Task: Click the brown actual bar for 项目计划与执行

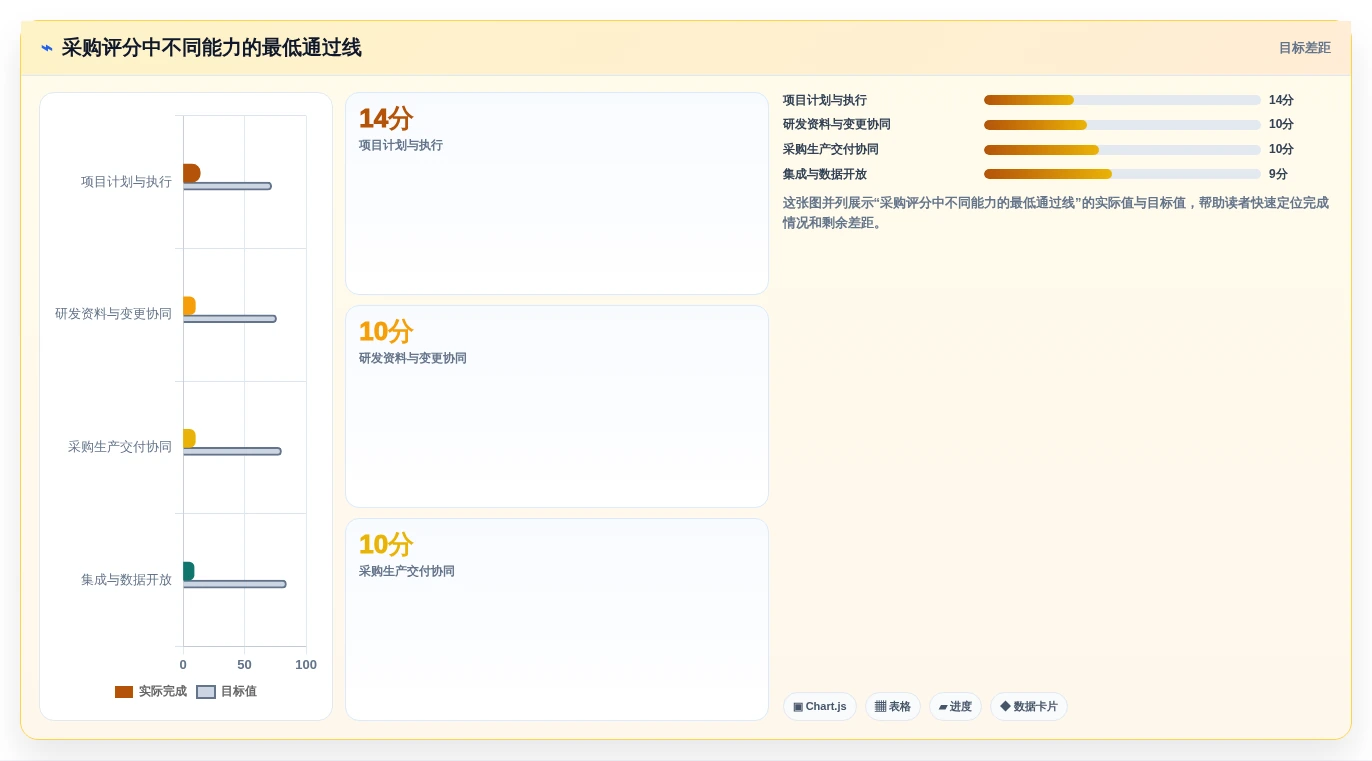Action: [191, 173]
